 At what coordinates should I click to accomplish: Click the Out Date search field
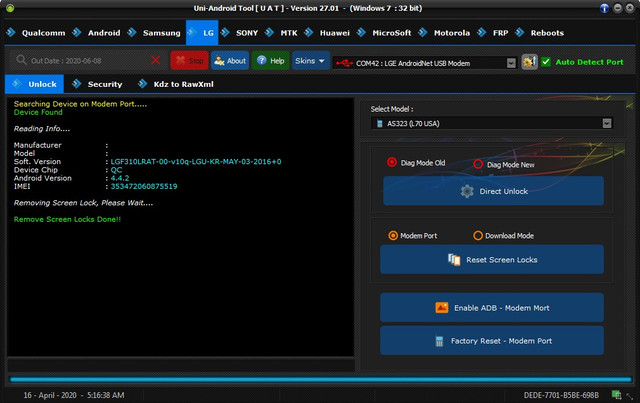pos(85,61)
